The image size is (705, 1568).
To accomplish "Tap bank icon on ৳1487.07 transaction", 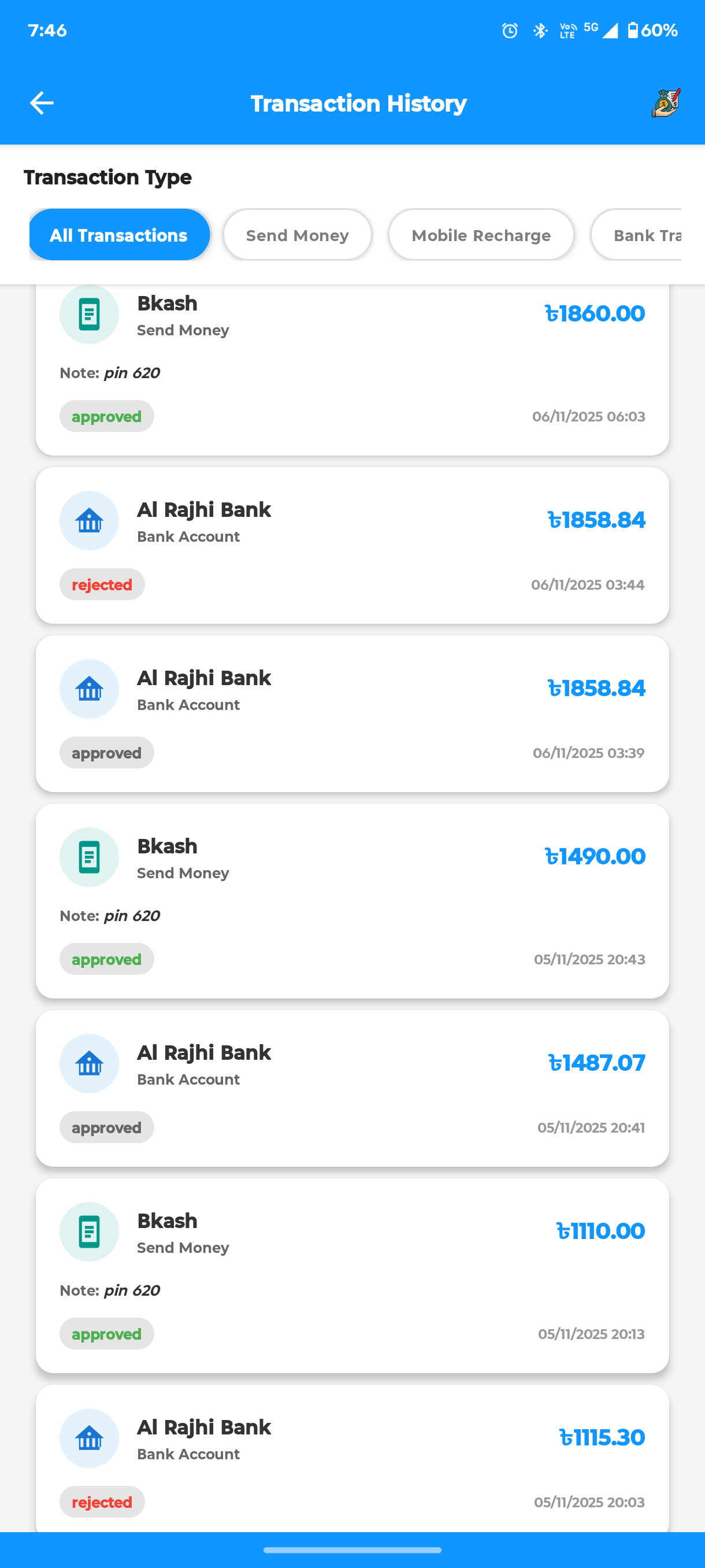I will pos(89,1064).
